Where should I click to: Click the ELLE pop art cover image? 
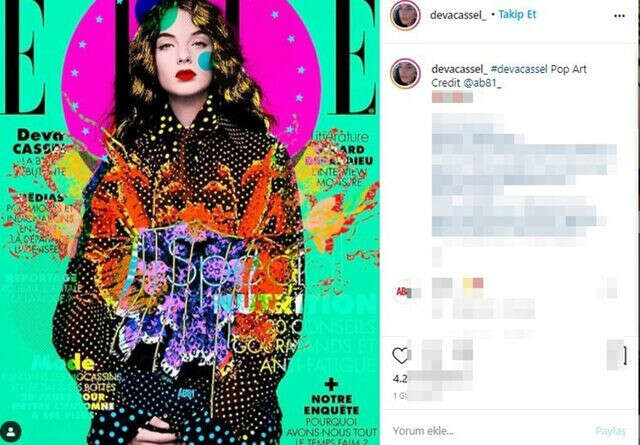tap(190, 222)
